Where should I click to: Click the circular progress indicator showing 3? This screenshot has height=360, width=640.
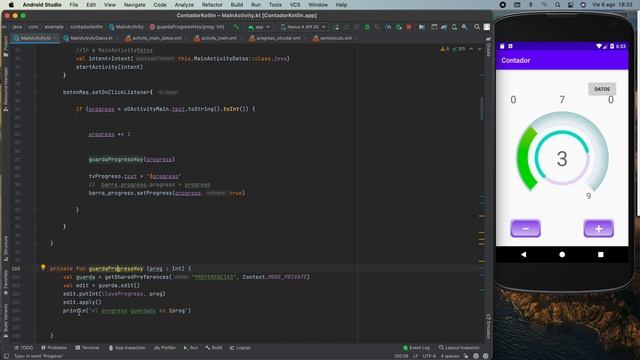[x=562, y=158]
